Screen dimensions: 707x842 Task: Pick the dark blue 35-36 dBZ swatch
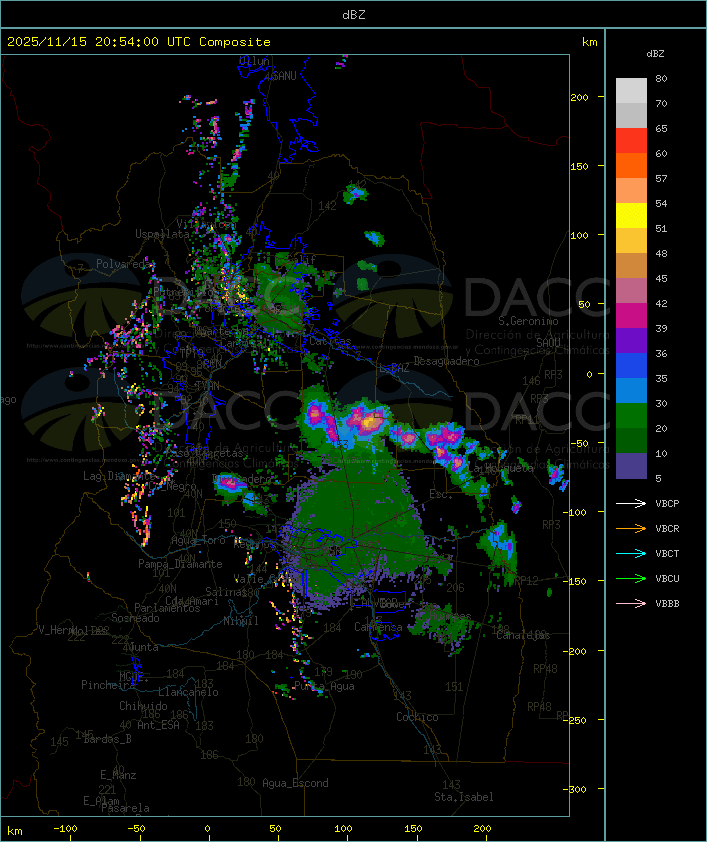coord(631,366)
